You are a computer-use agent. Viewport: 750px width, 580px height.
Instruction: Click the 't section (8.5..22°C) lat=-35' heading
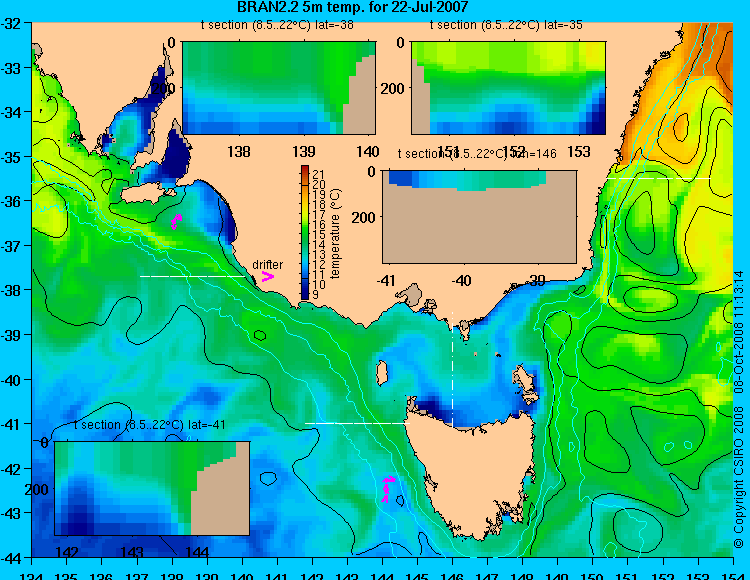(506, 25)
